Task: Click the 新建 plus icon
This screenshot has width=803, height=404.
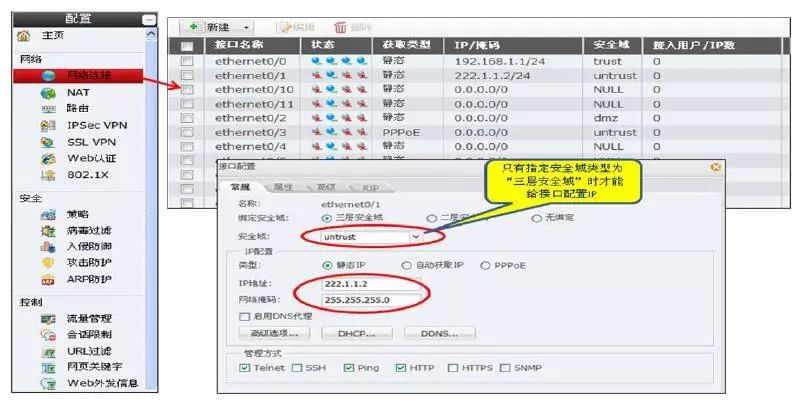Action: tap(195, 27)
